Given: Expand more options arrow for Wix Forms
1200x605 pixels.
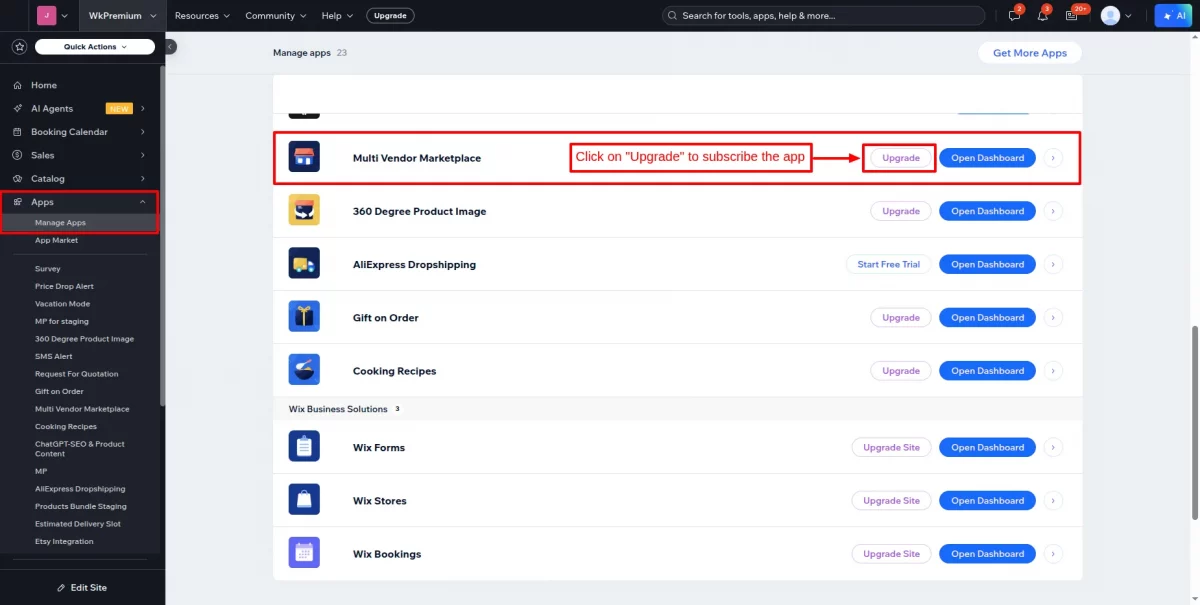Looking at the screenshot, I should (x=1053, y=447).
